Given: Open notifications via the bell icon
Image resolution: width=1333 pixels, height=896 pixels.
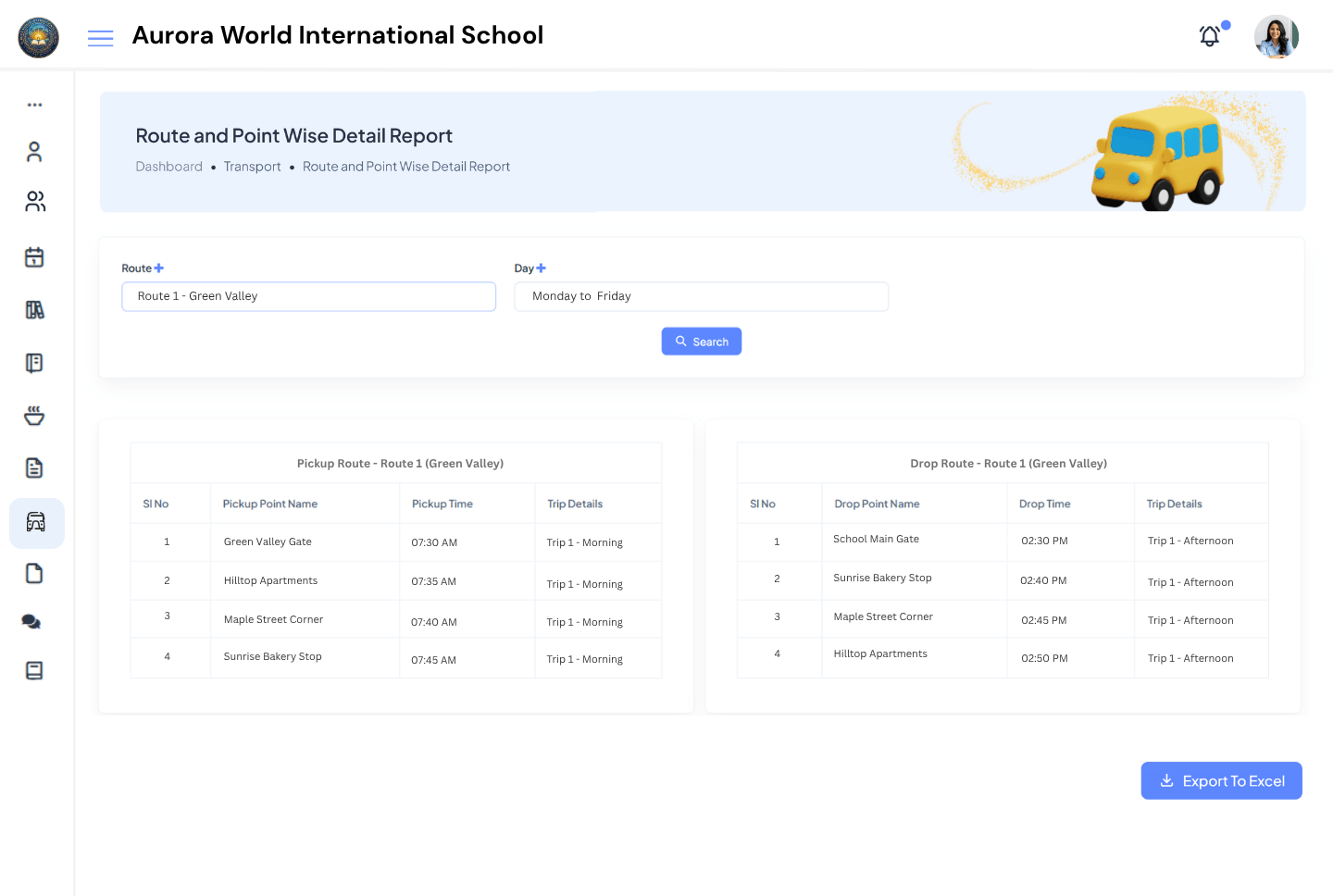Looking at the screenshot, I should (1209, 36).
